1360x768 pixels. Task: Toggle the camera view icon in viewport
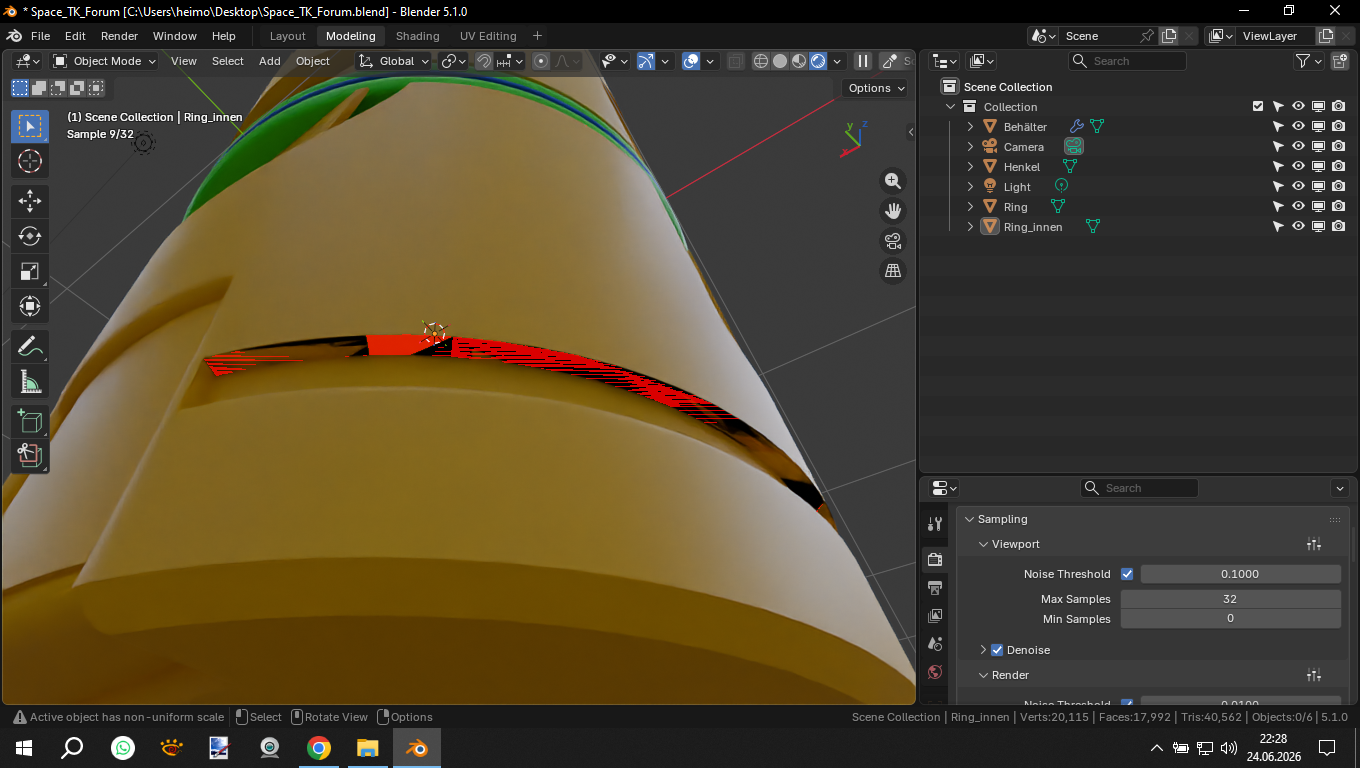tap(893, 241)
